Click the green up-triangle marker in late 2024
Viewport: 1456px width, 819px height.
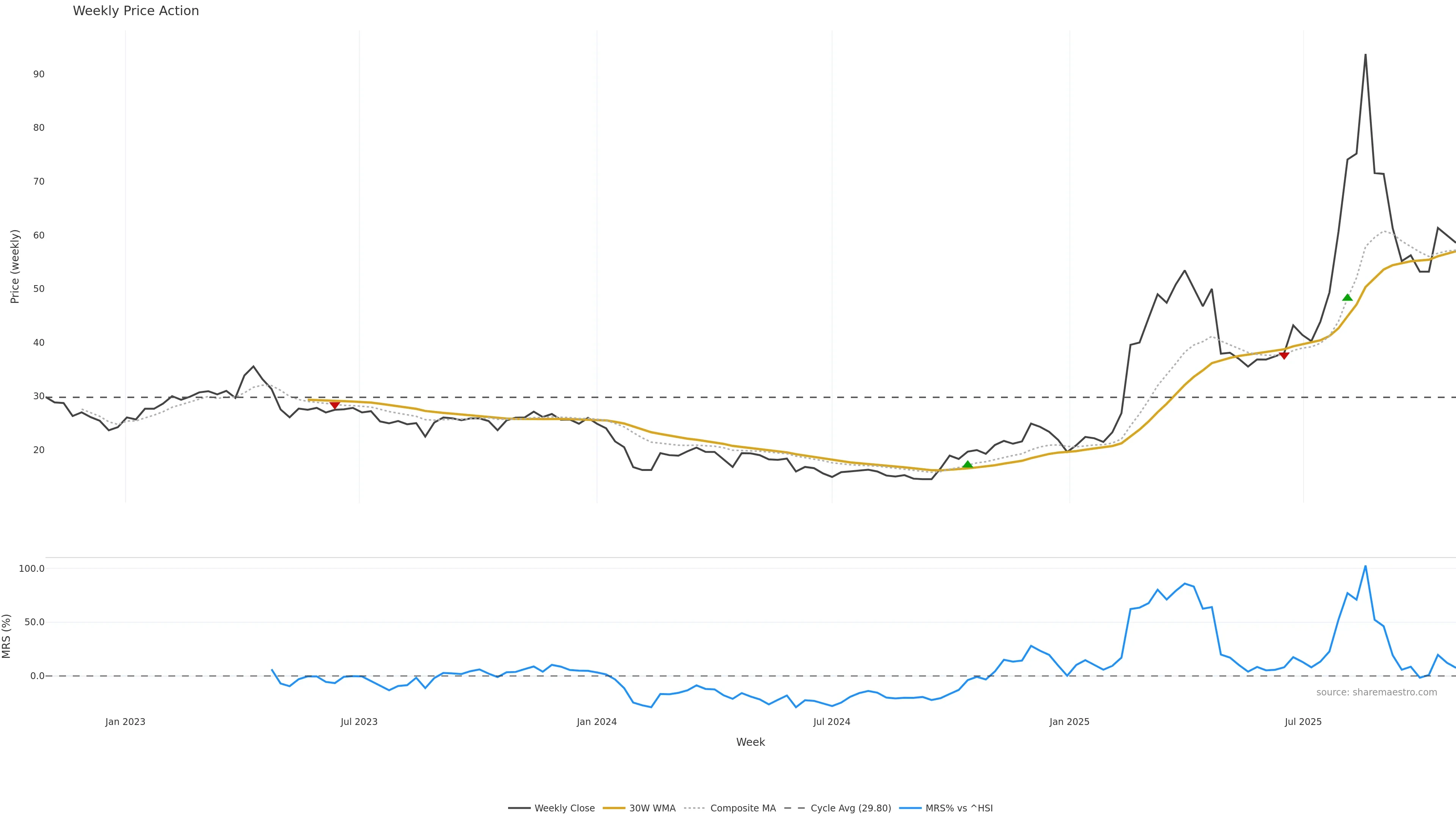click(967, 464)
